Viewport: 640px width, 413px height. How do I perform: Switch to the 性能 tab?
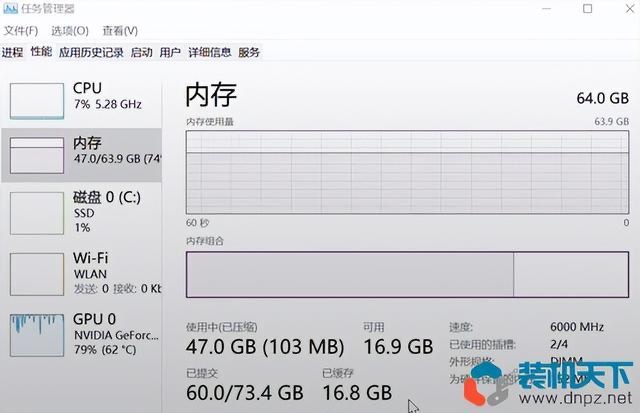point(41,51)
